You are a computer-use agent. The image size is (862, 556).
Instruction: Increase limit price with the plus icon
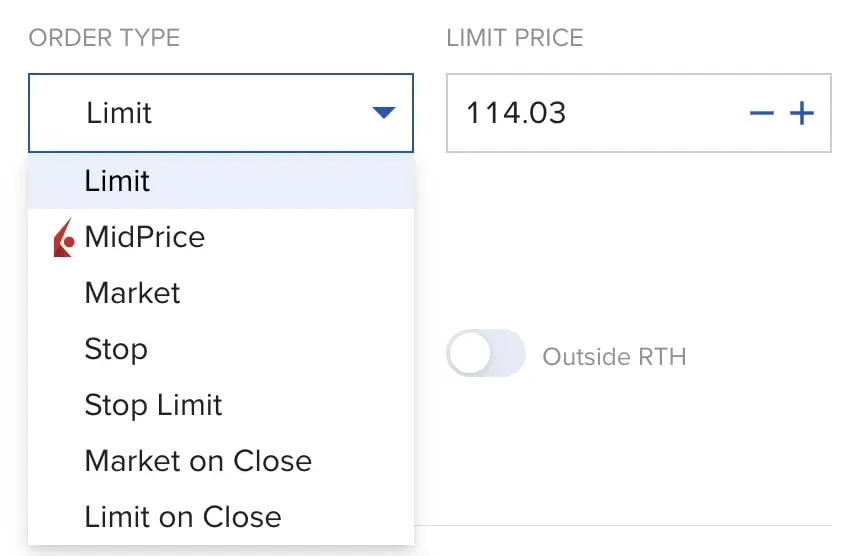click(802, 113)
